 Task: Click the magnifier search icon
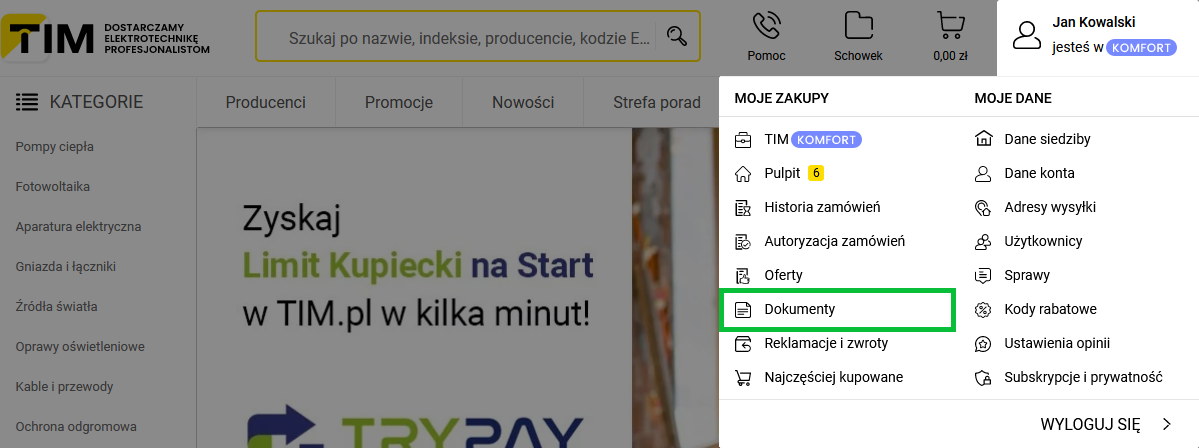[677, 36]
